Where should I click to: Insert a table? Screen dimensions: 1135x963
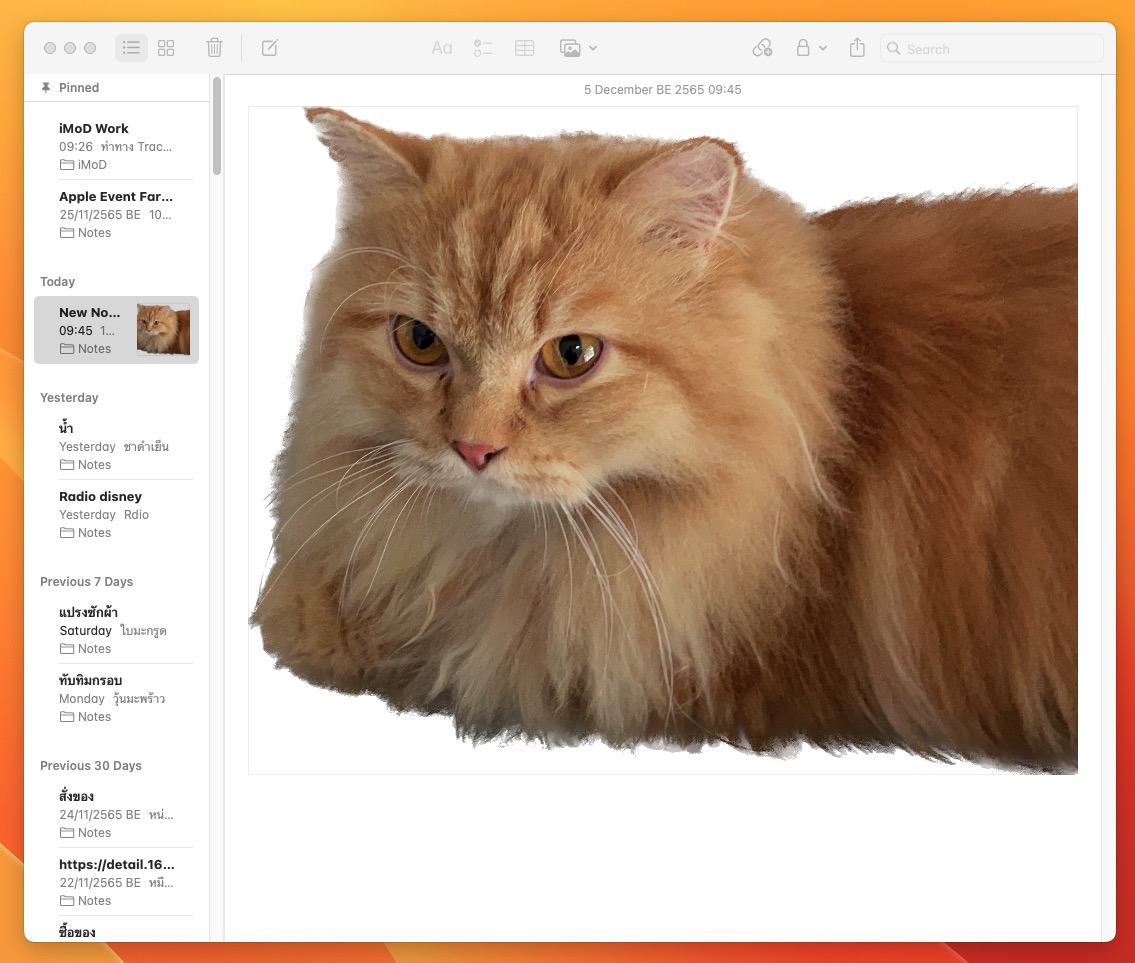pyautogui.click(x=524, y=48)
